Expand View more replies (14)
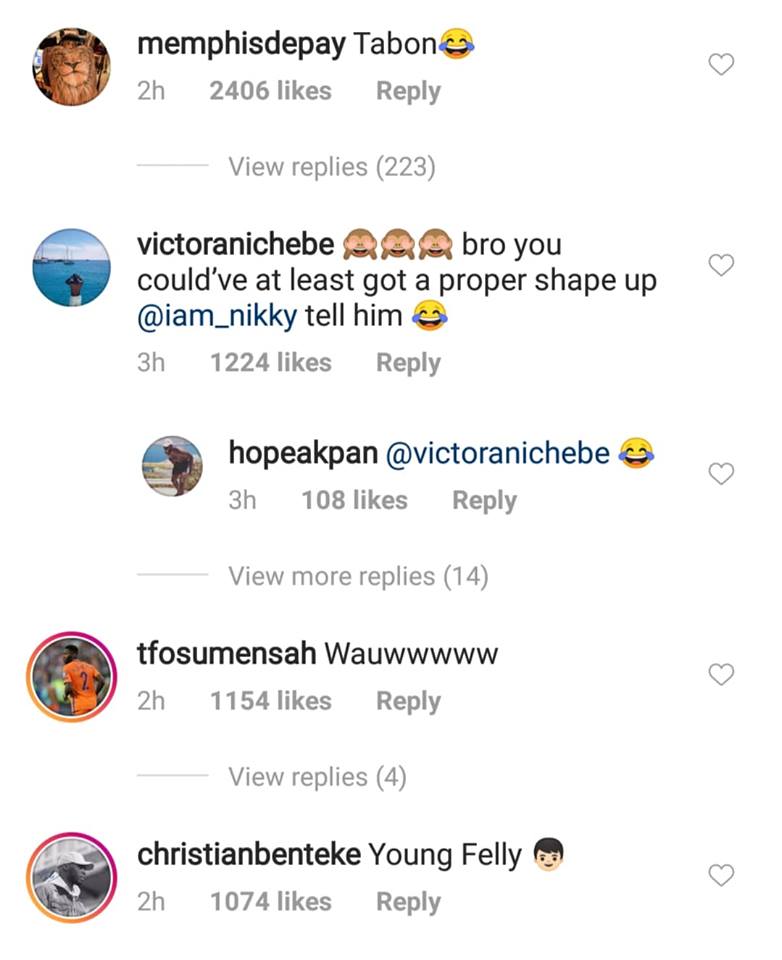Viewport: 782px width, 960px height. tap(357, 576)
